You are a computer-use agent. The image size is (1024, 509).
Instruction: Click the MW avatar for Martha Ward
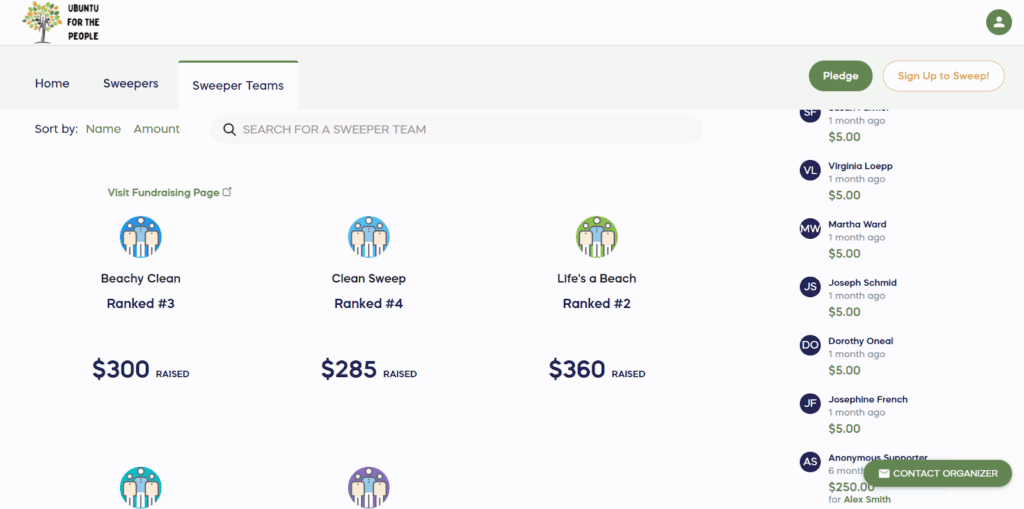810,229
